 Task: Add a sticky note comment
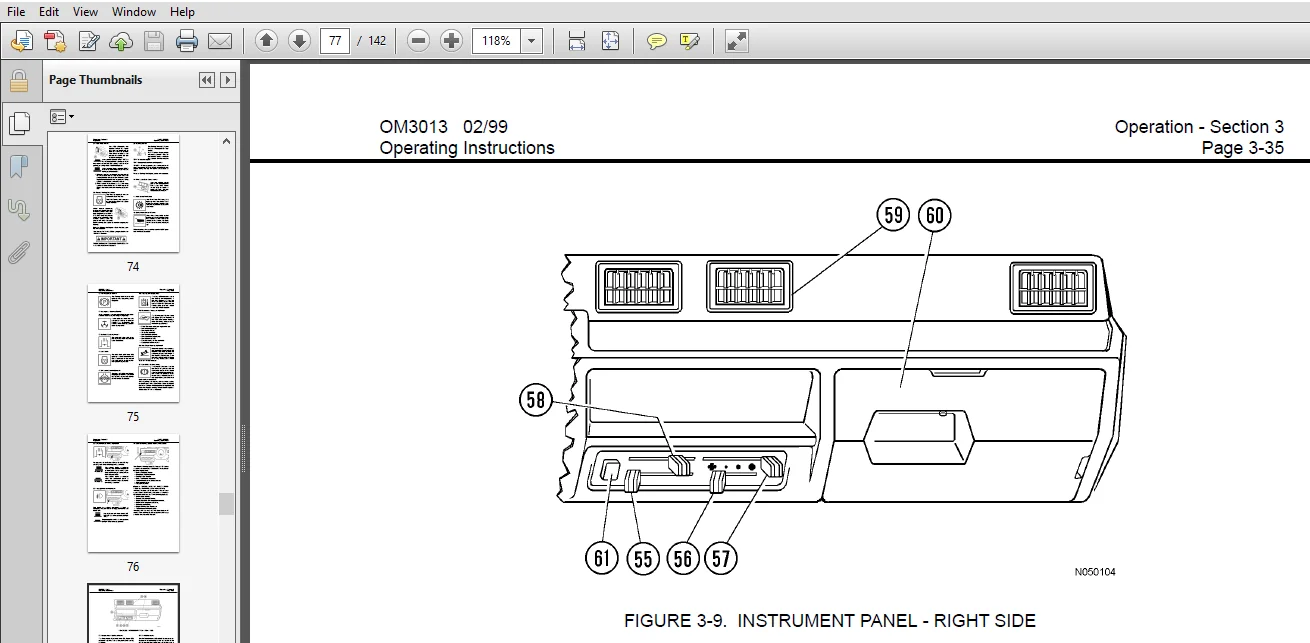pos(657,41)
